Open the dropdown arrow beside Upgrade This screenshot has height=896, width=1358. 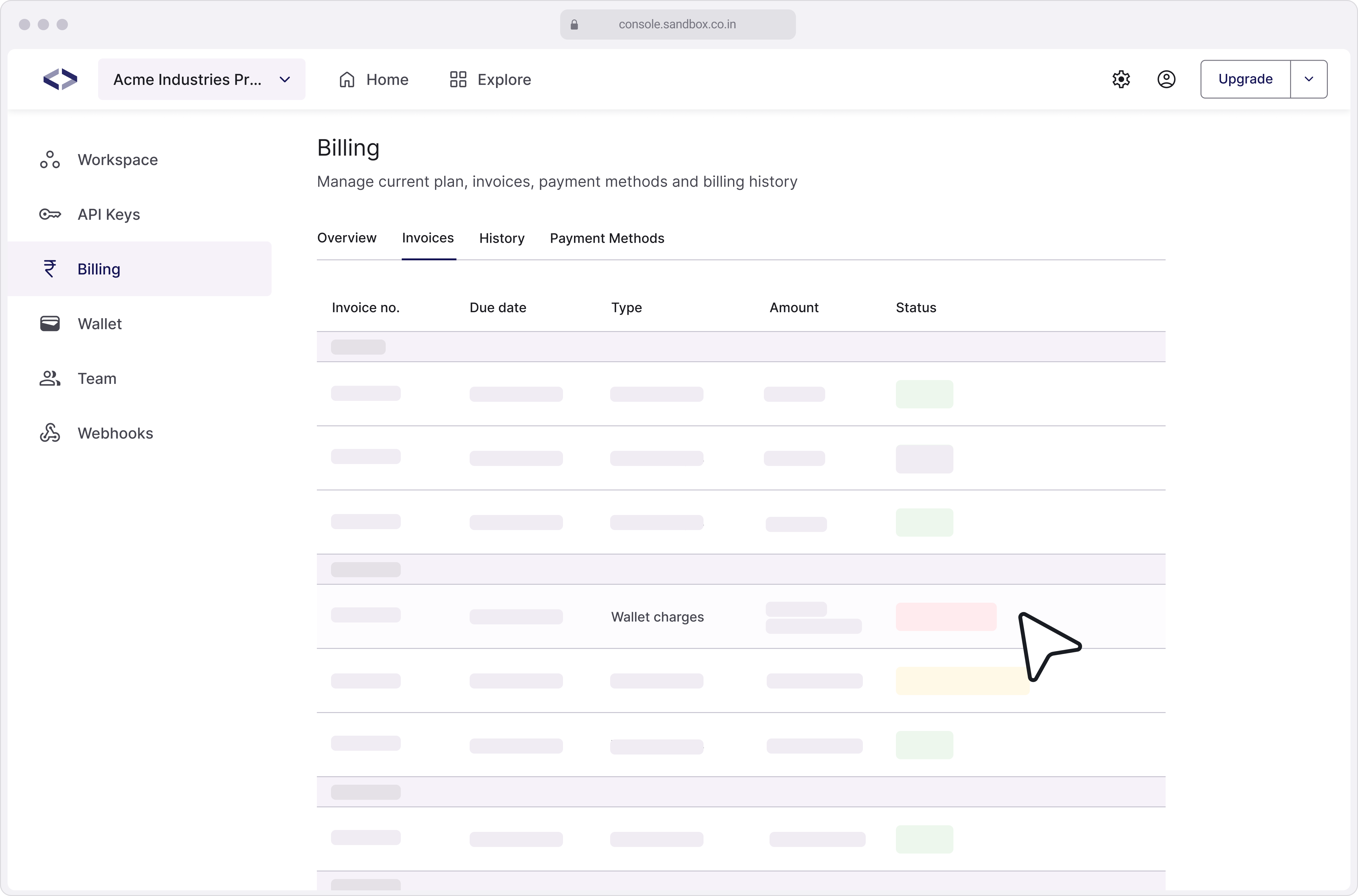pyautogui.click(x=1308, y=80)
